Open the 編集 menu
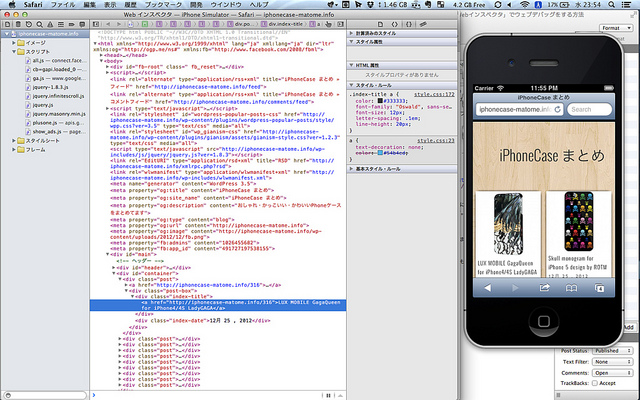This screenshot has height=400, width=640. point(89,5)
